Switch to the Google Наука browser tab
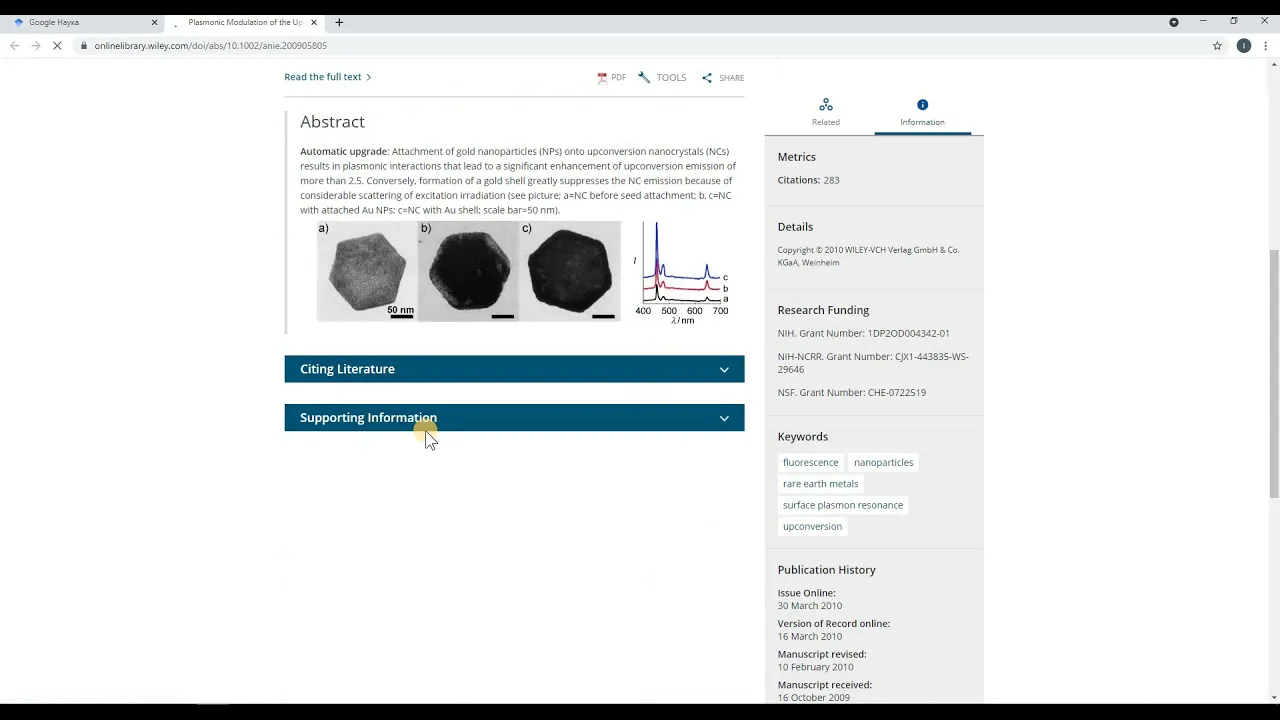 (x=80, y=22)
